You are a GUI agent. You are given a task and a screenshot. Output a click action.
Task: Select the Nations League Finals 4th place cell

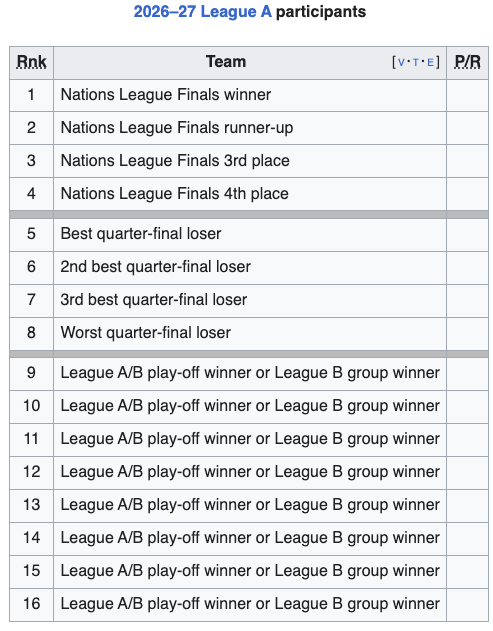250,194
